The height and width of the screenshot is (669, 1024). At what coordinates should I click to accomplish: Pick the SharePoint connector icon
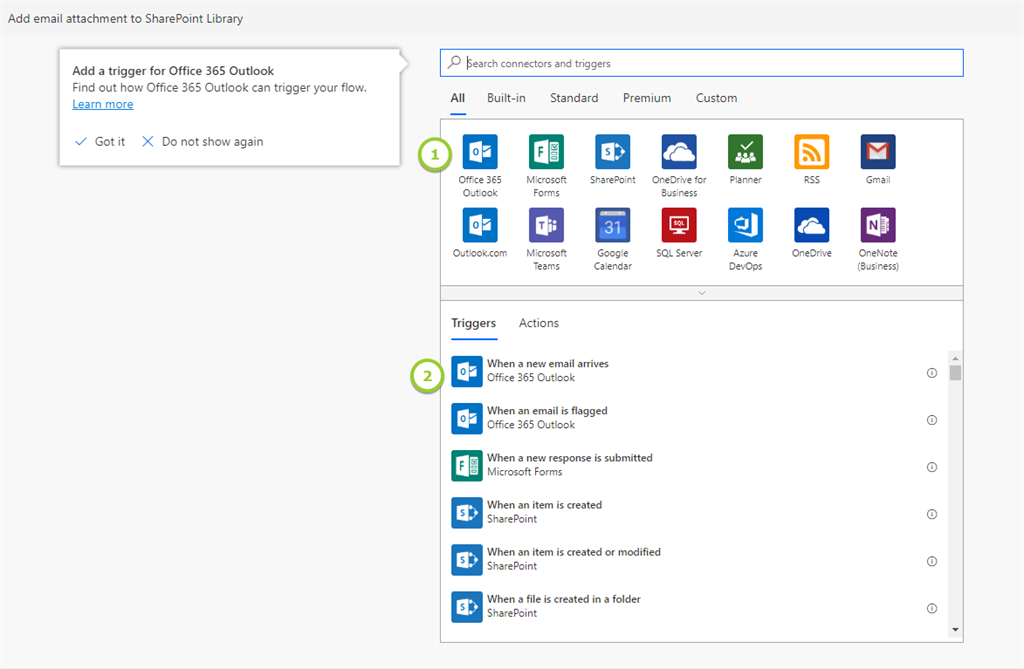pos(612,152)
